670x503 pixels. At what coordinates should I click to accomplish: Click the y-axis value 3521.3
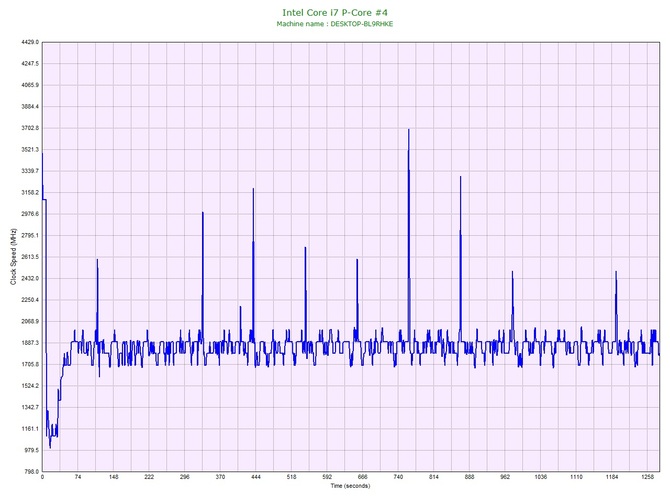(30, 150)
